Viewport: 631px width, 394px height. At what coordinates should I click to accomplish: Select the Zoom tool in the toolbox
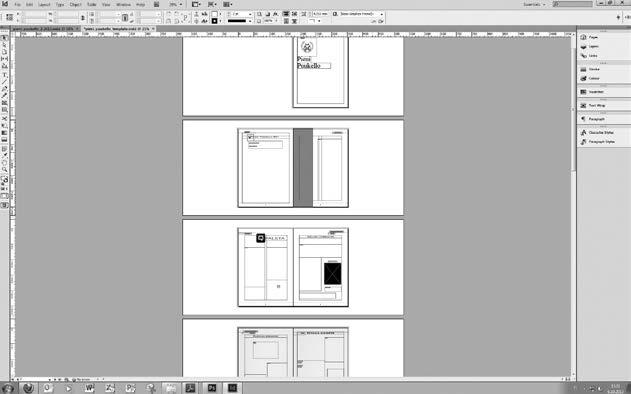tap(4, 170)
